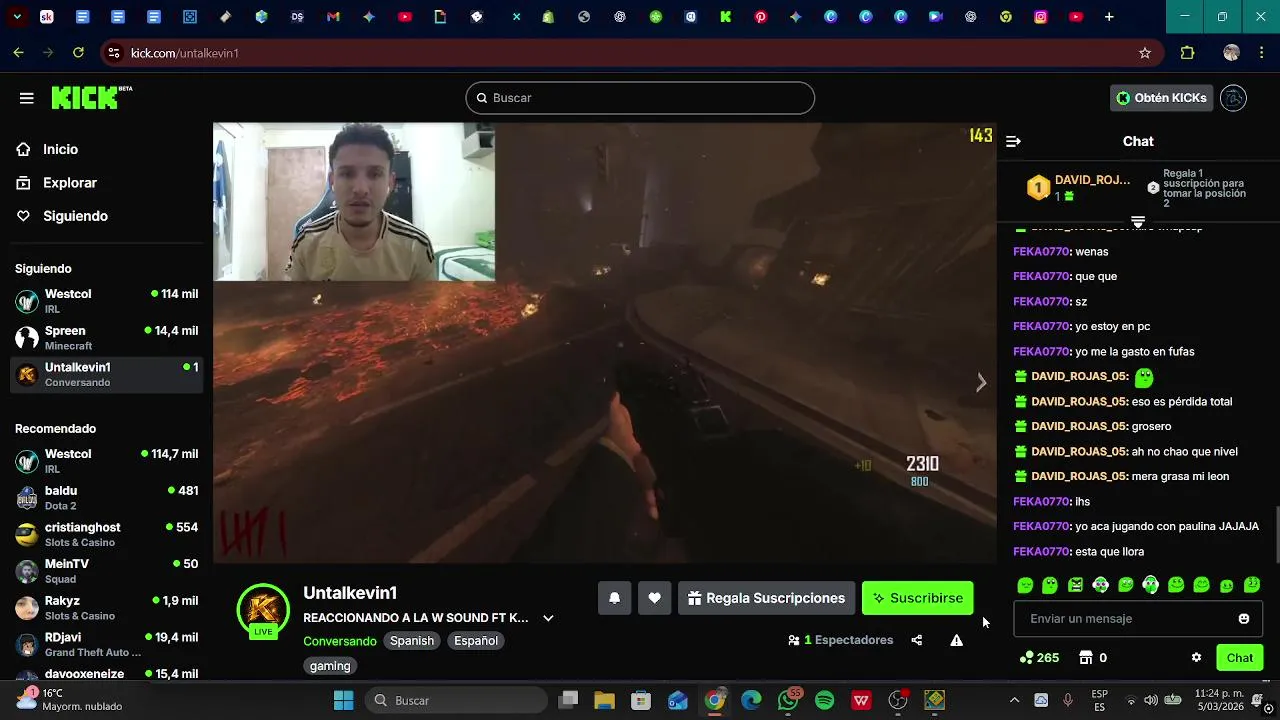Open the hamburger menu beside the KICK logo

coord(27,98)
